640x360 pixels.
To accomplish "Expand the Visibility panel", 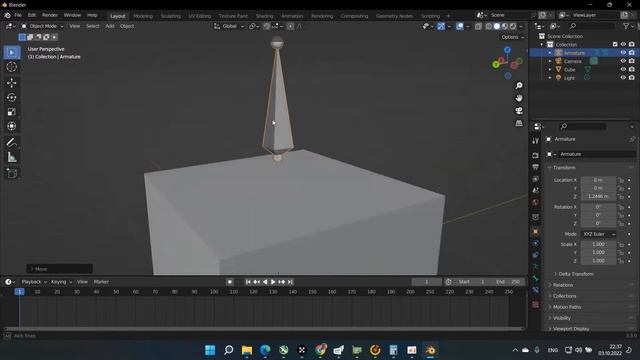I will coord(562,318).
